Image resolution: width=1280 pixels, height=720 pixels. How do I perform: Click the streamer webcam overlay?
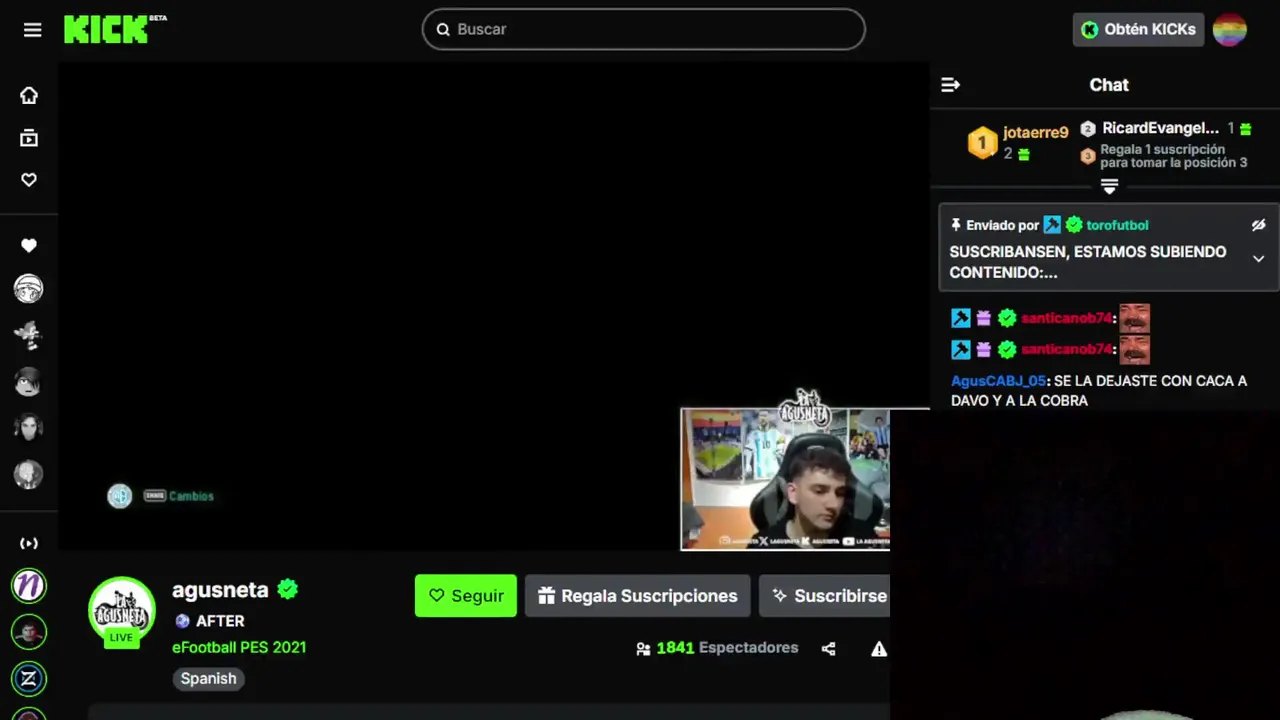pyautogui.click(x=785, y=479)
